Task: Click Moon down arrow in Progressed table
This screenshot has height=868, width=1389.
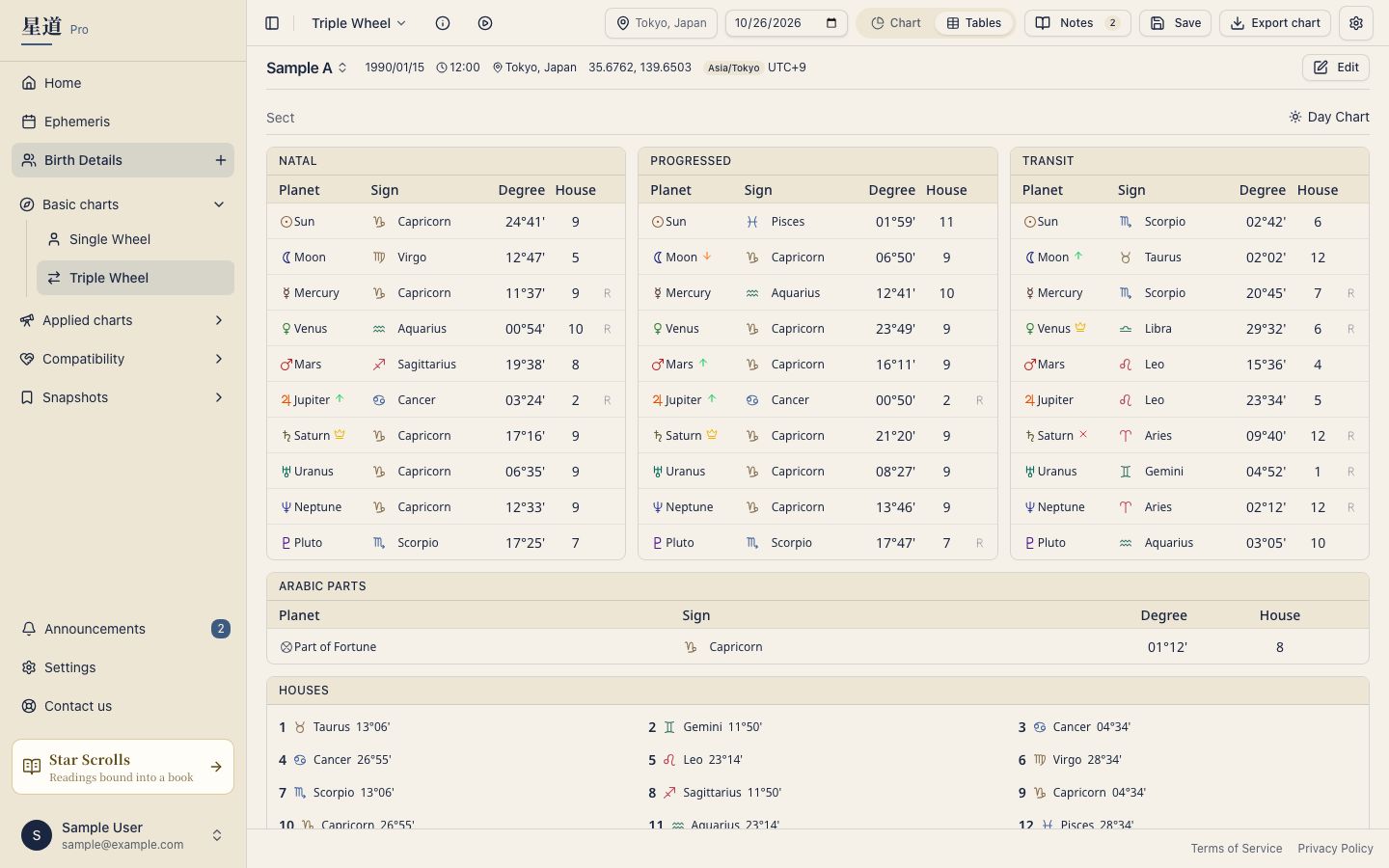Action: (x=707, y=257)
